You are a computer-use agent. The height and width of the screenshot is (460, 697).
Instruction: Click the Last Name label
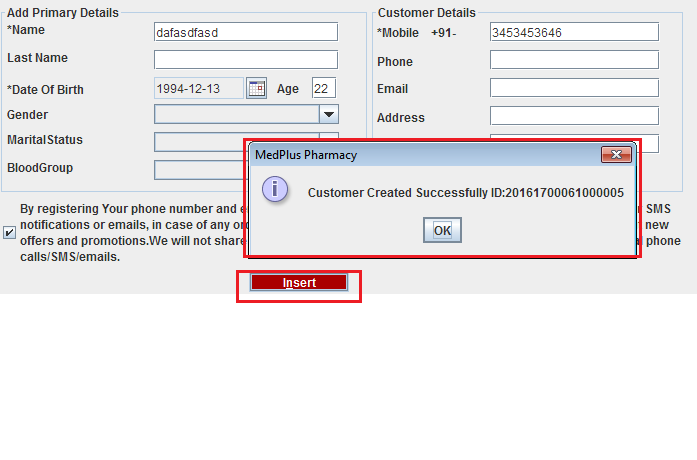pyautogui.click(x=37, y=58)
